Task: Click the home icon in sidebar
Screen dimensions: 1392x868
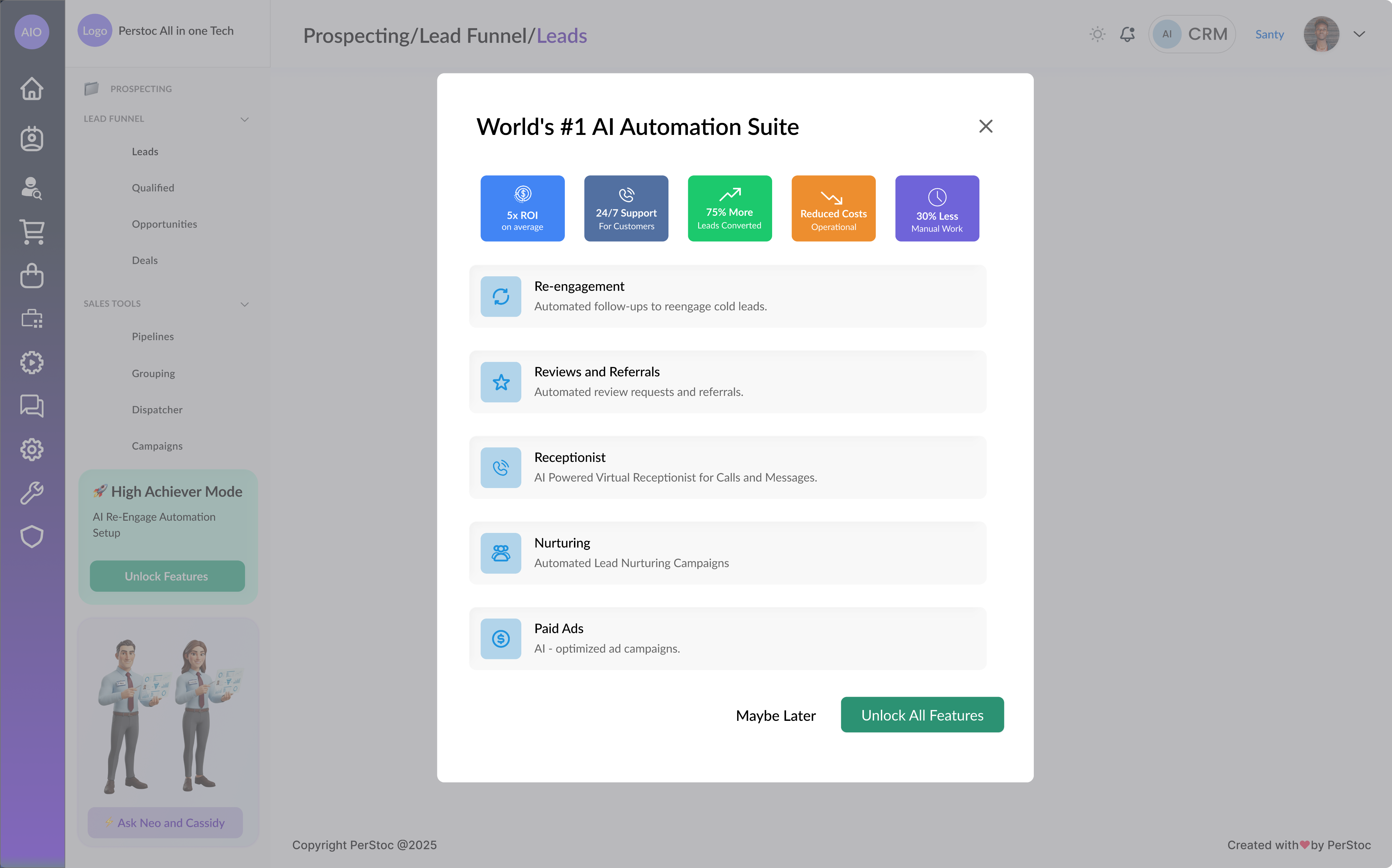Action: click(x=32, y=88)
